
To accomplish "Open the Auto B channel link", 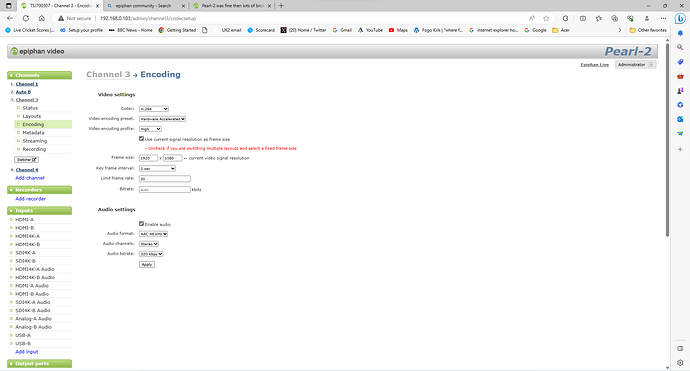I will (23, 92).
